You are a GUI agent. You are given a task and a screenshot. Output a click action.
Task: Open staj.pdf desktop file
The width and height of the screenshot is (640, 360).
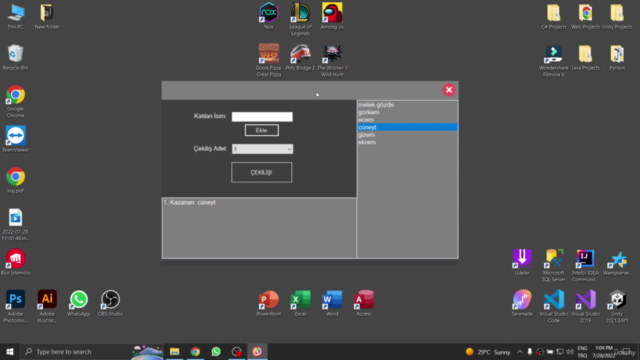click(16, 180)
